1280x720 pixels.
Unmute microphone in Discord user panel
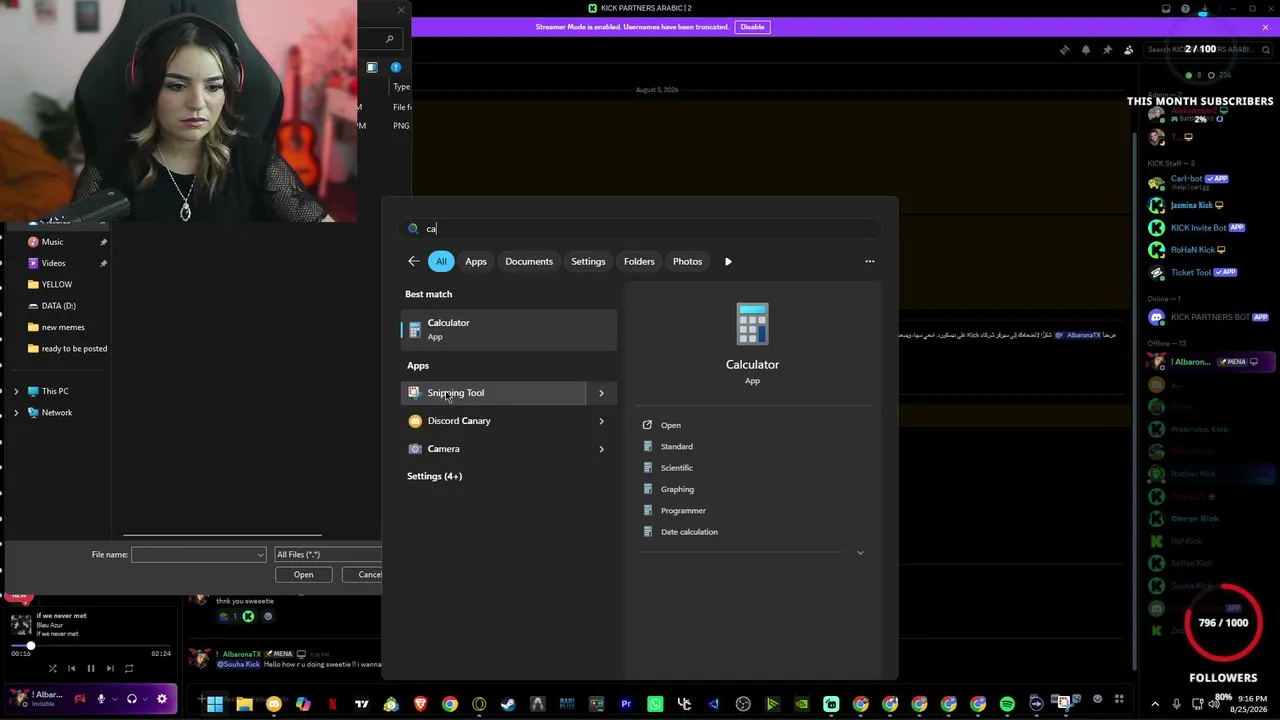pyautogui.click(x=101, y=699)
